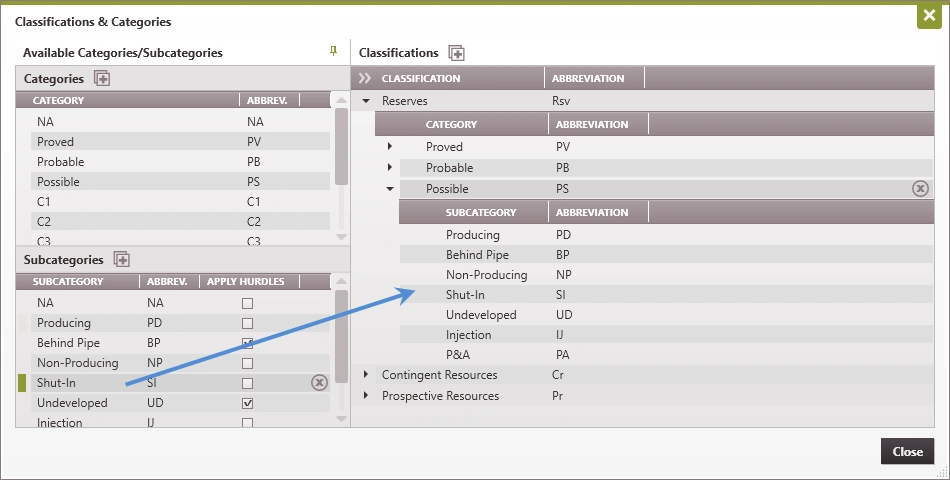This screenshot has height=480, width=950.
Task: Click the double-chevron icon beside Classification header
Action: [365, 78]
